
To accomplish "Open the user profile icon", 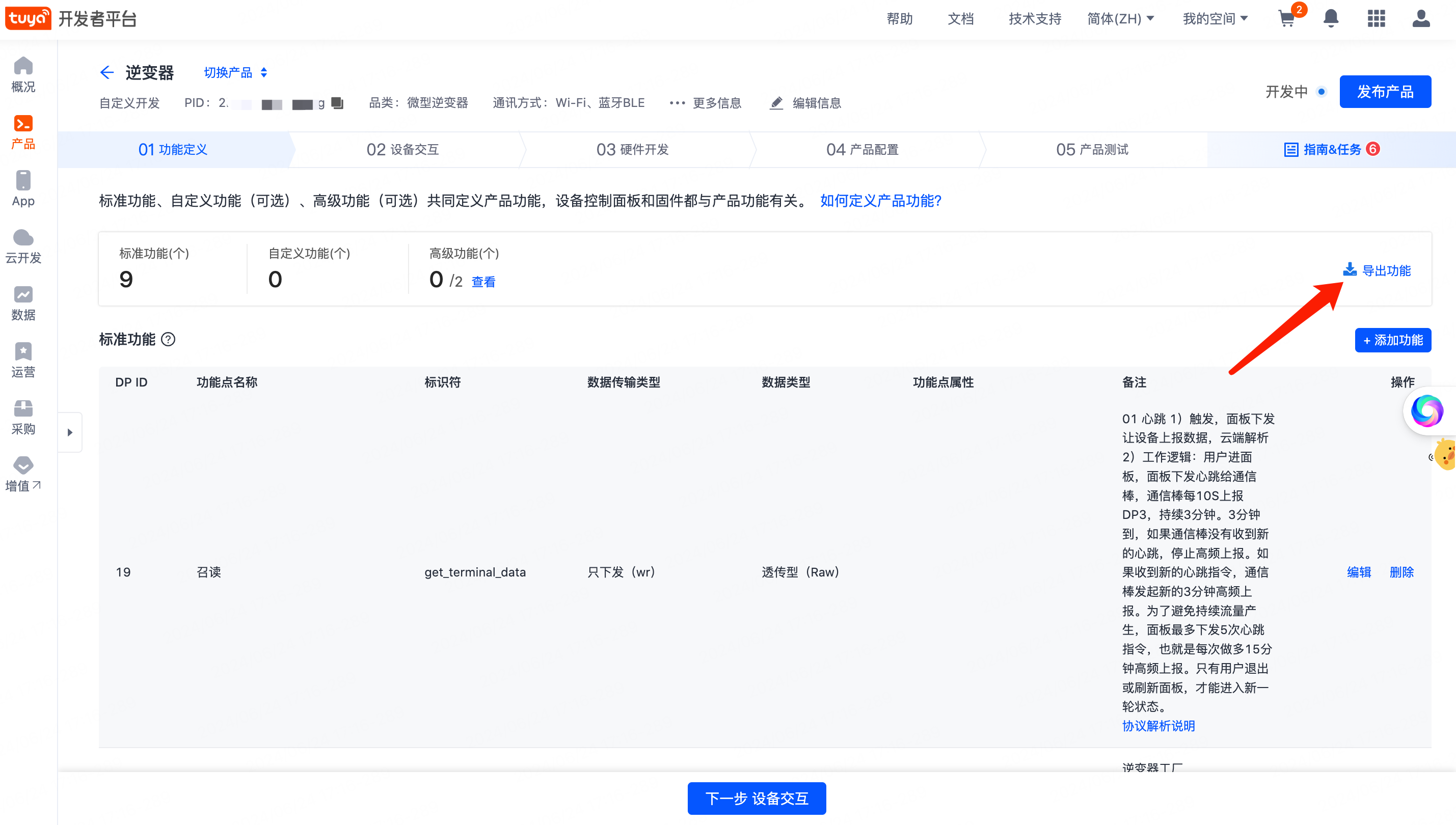I will [1421, 19].
